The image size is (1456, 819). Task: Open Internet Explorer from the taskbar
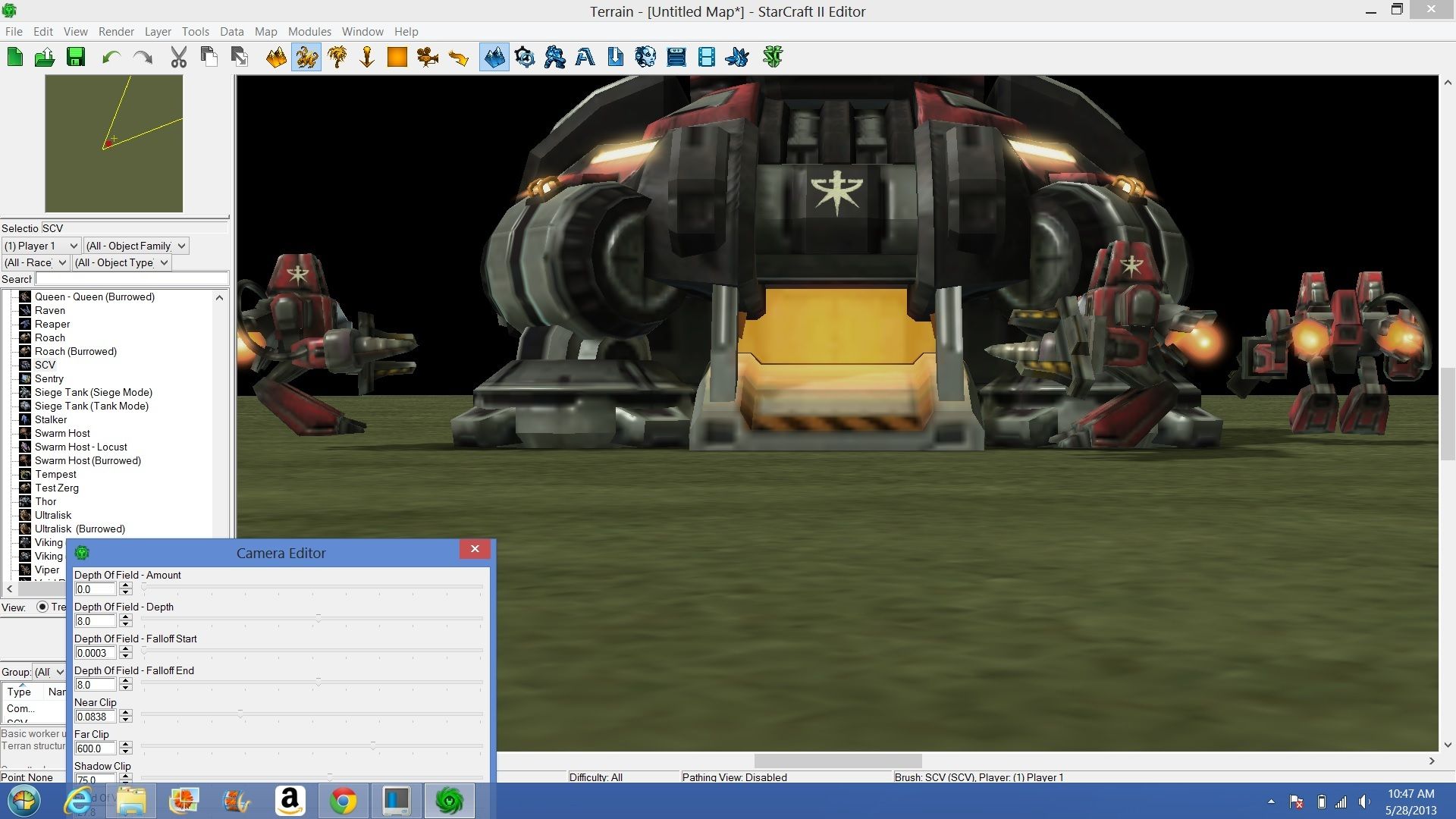point(77,801)
